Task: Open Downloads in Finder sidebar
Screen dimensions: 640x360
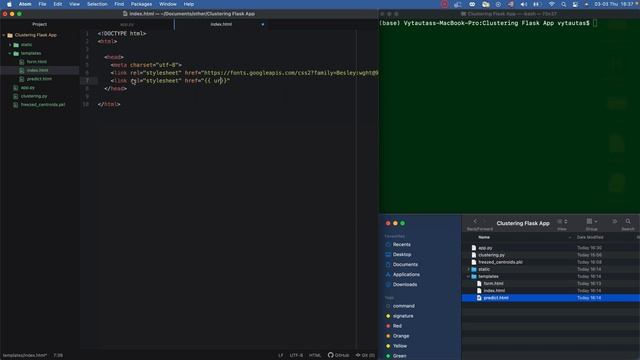Action: [x=404, y=284]
